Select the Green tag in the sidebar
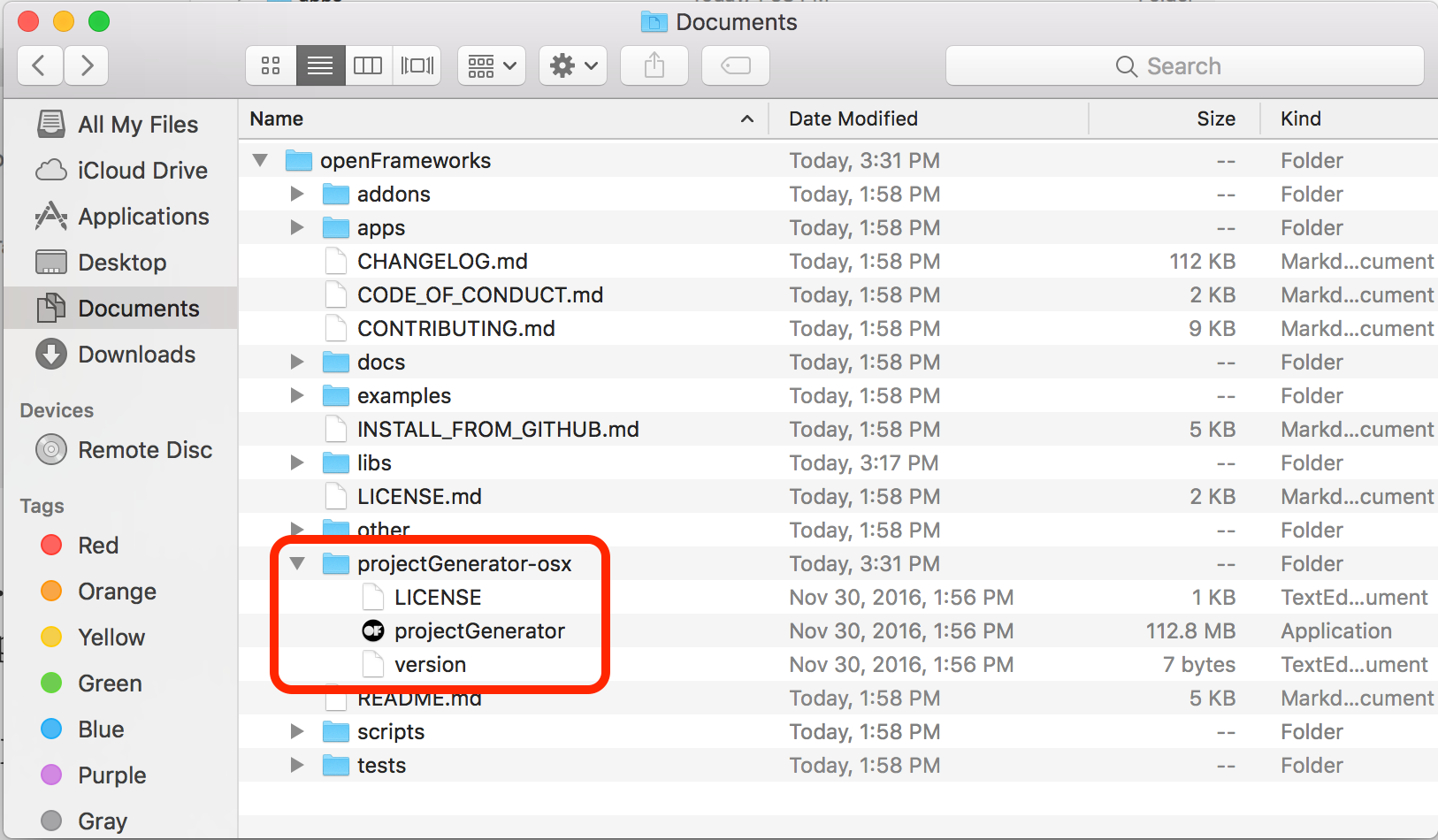The height and width of the screenshot is (840, 1438). point(109,683)
